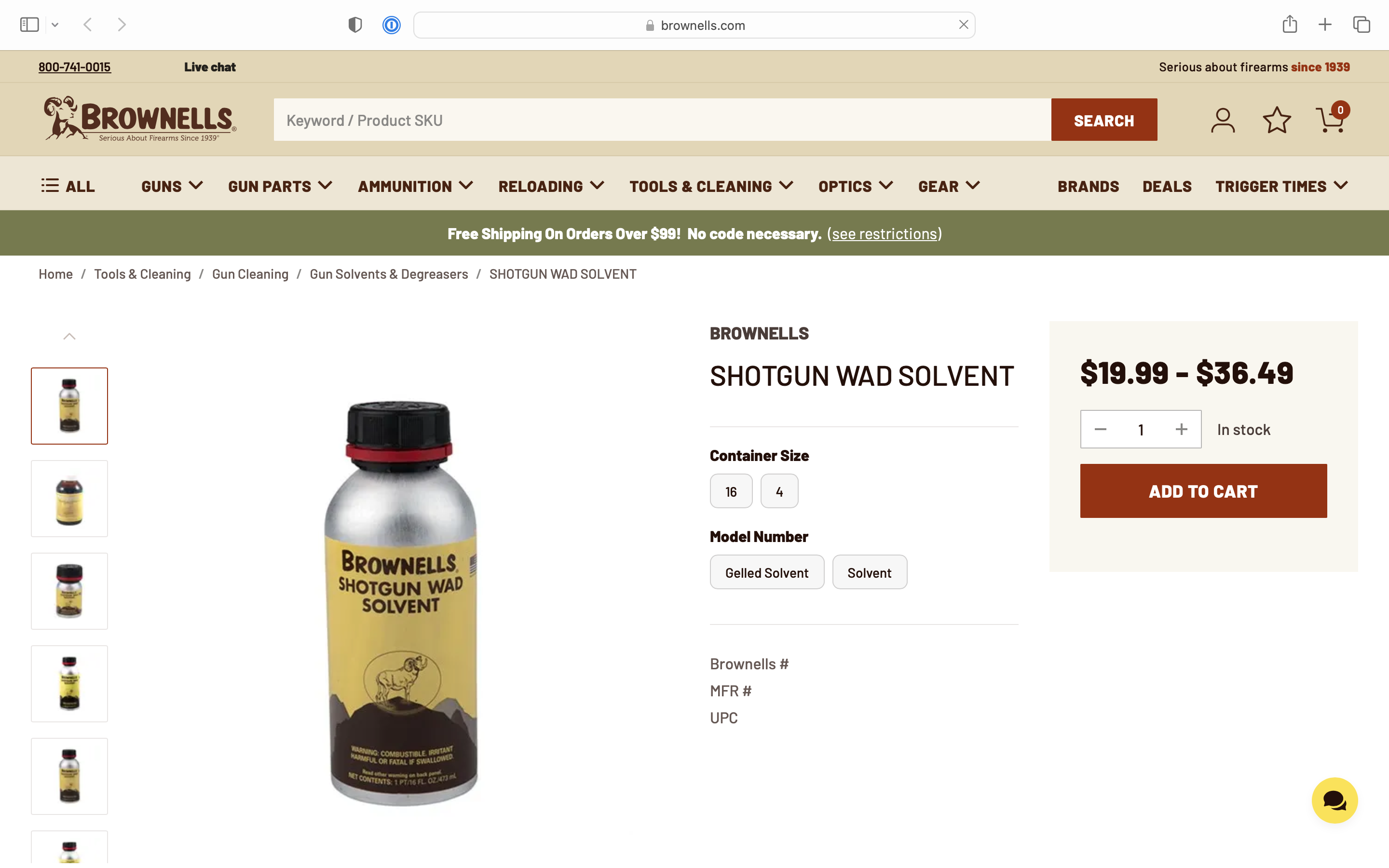The width and height of the screenshot is (1389, 868).
Task: Select container size 16
Action: [731, 491]
